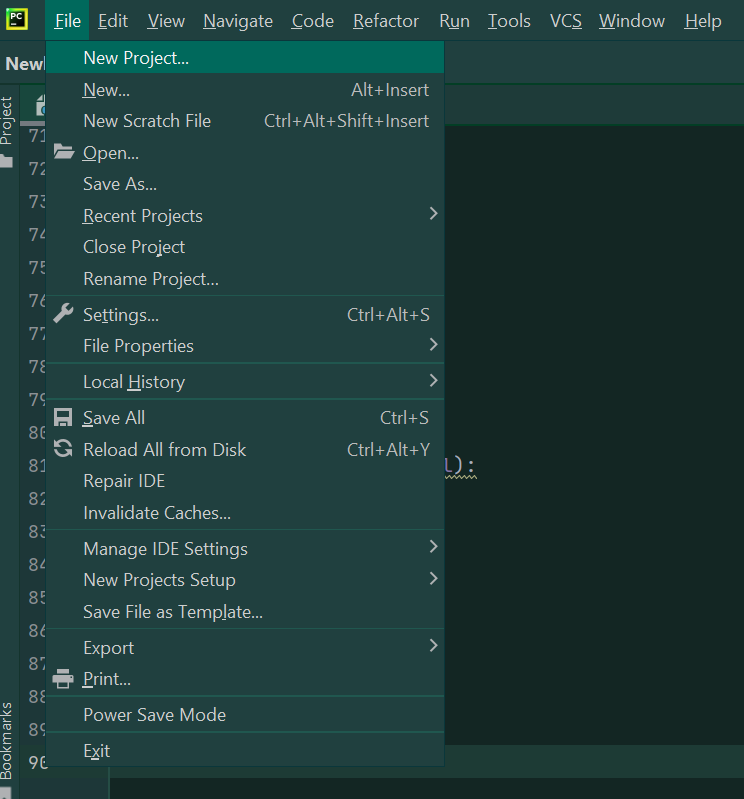Open the Refactor menu
Viewport: 744px width, 799px height.
(386, 21)
